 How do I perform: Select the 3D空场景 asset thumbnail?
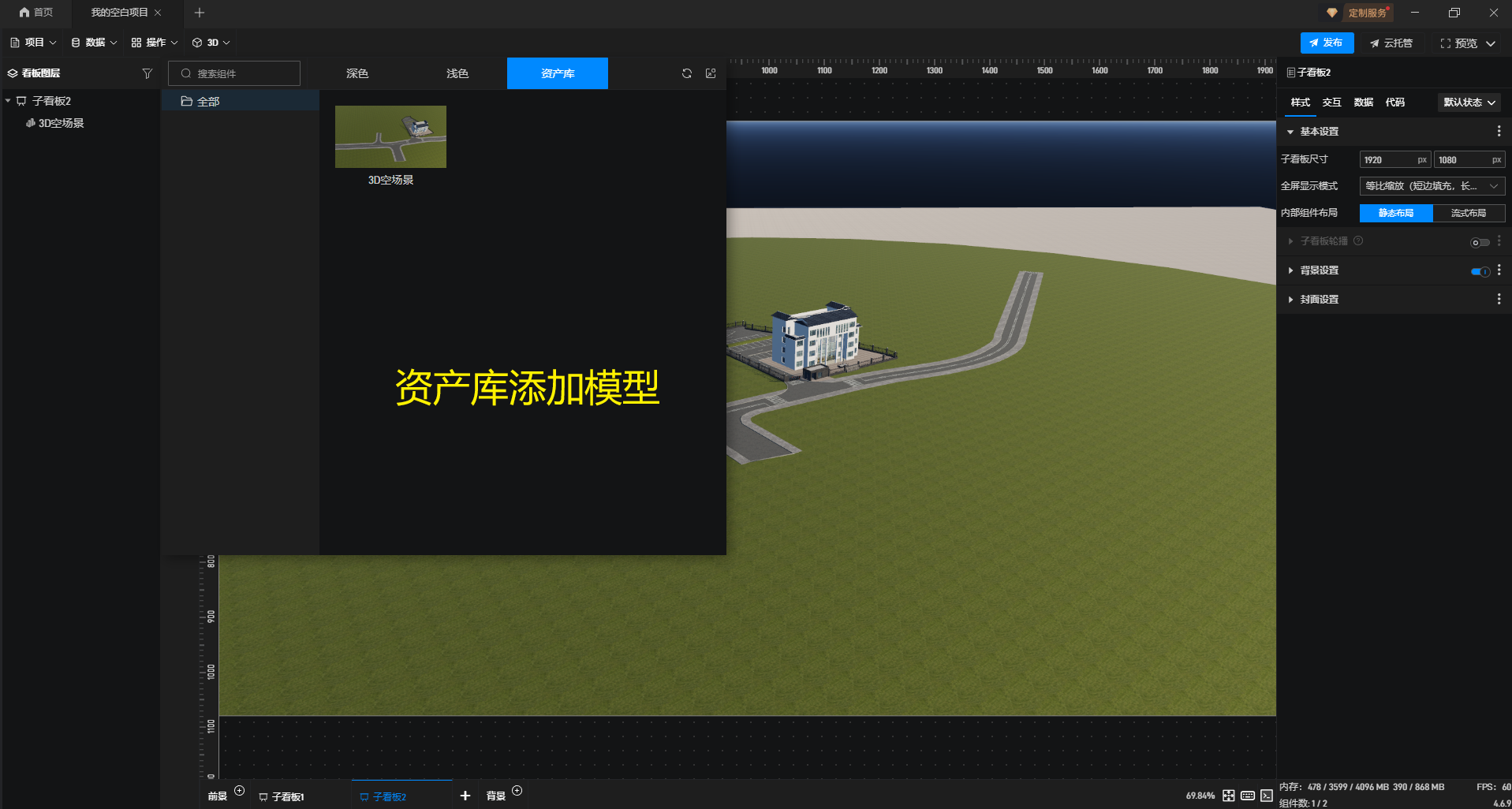(390, 137)
